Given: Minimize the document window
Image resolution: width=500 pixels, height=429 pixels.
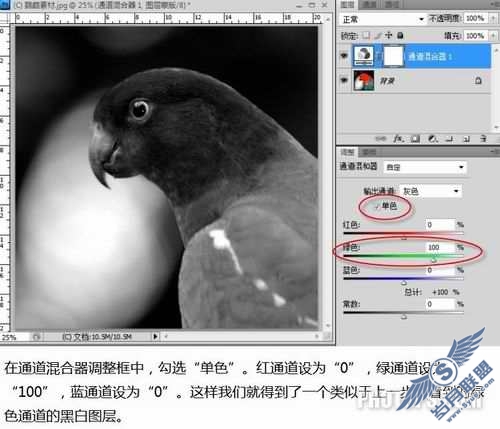Looking at the screenshot, I should coord(300,5).
